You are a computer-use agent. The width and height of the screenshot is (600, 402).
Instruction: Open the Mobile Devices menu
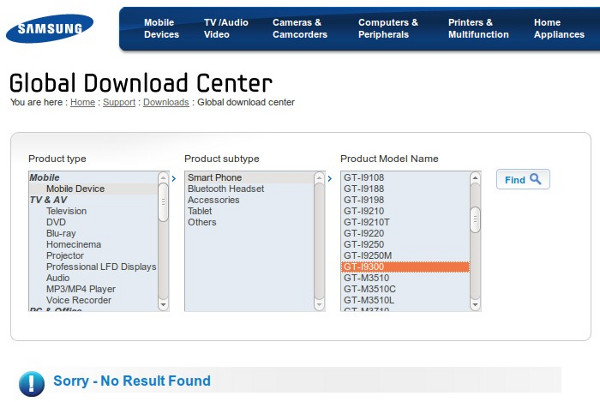click(x=161, y=29)
